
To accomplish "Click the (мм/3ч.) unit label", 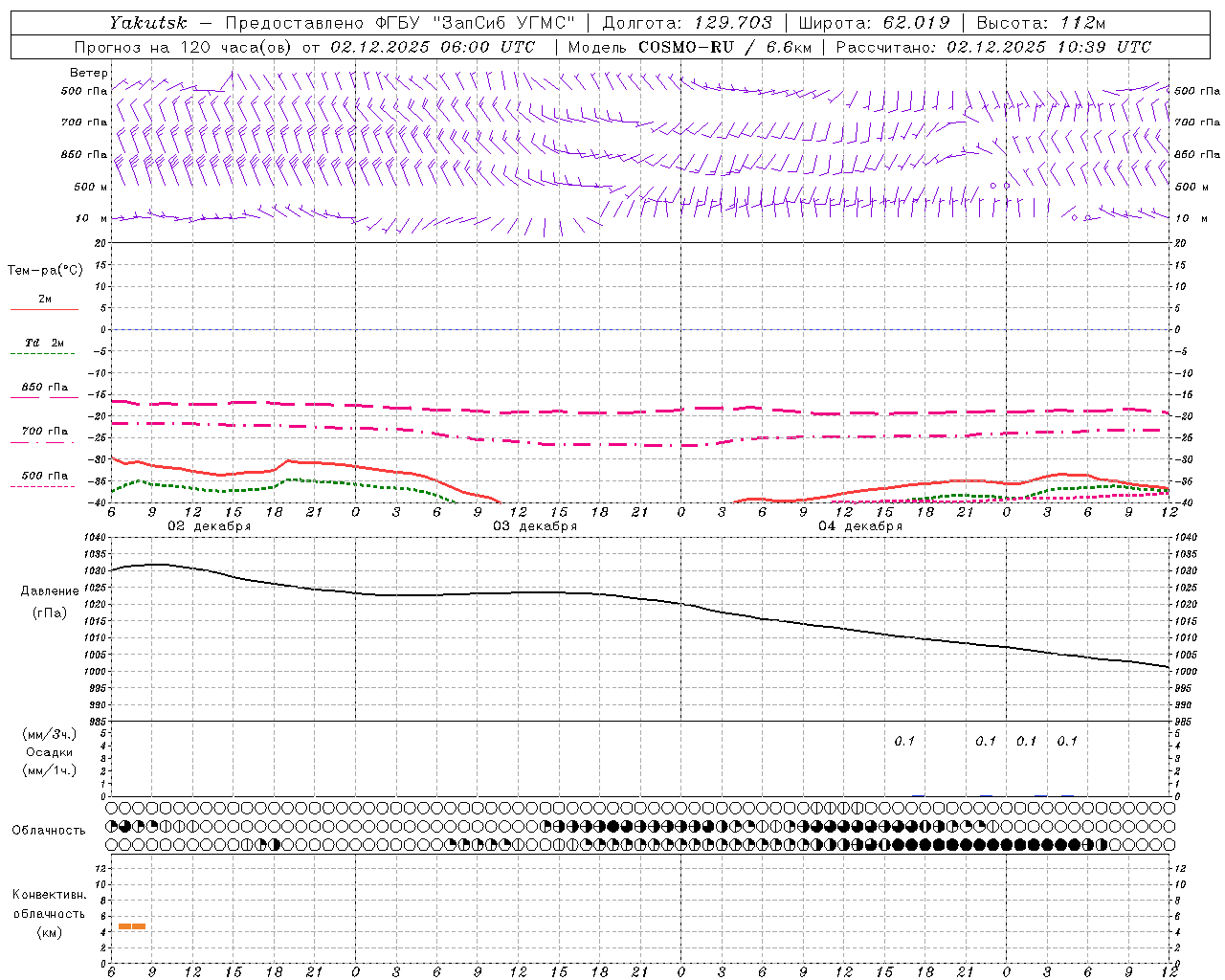I will point(50,735).
